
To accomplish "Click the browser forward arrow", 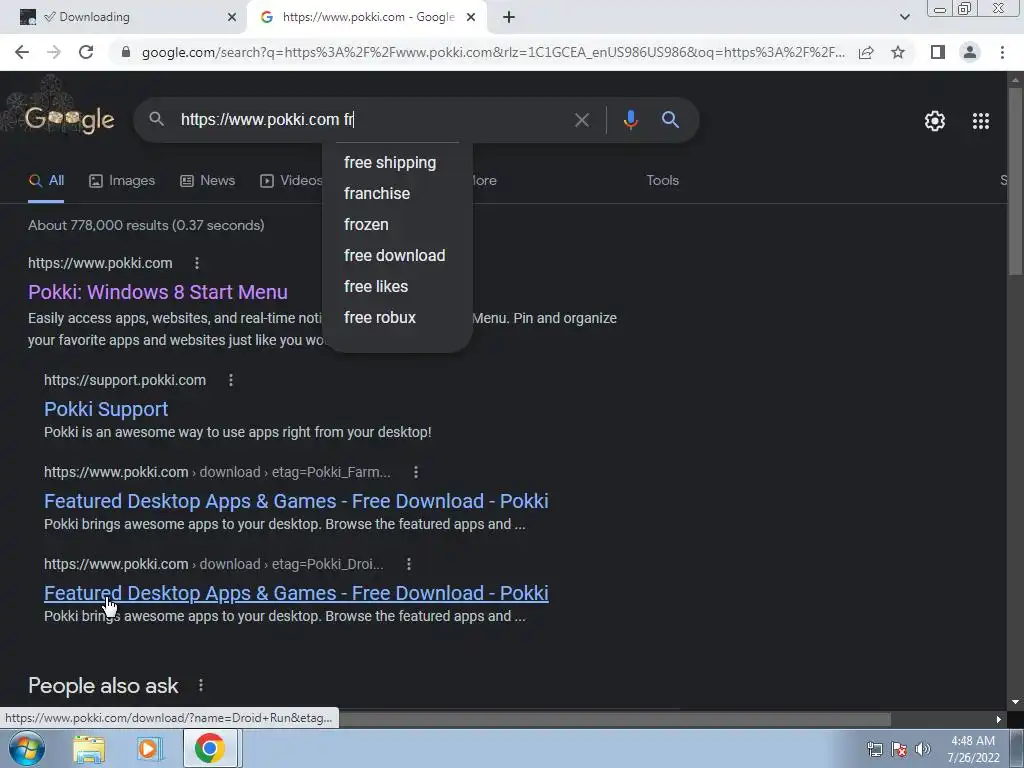I will tap(54, 52).
